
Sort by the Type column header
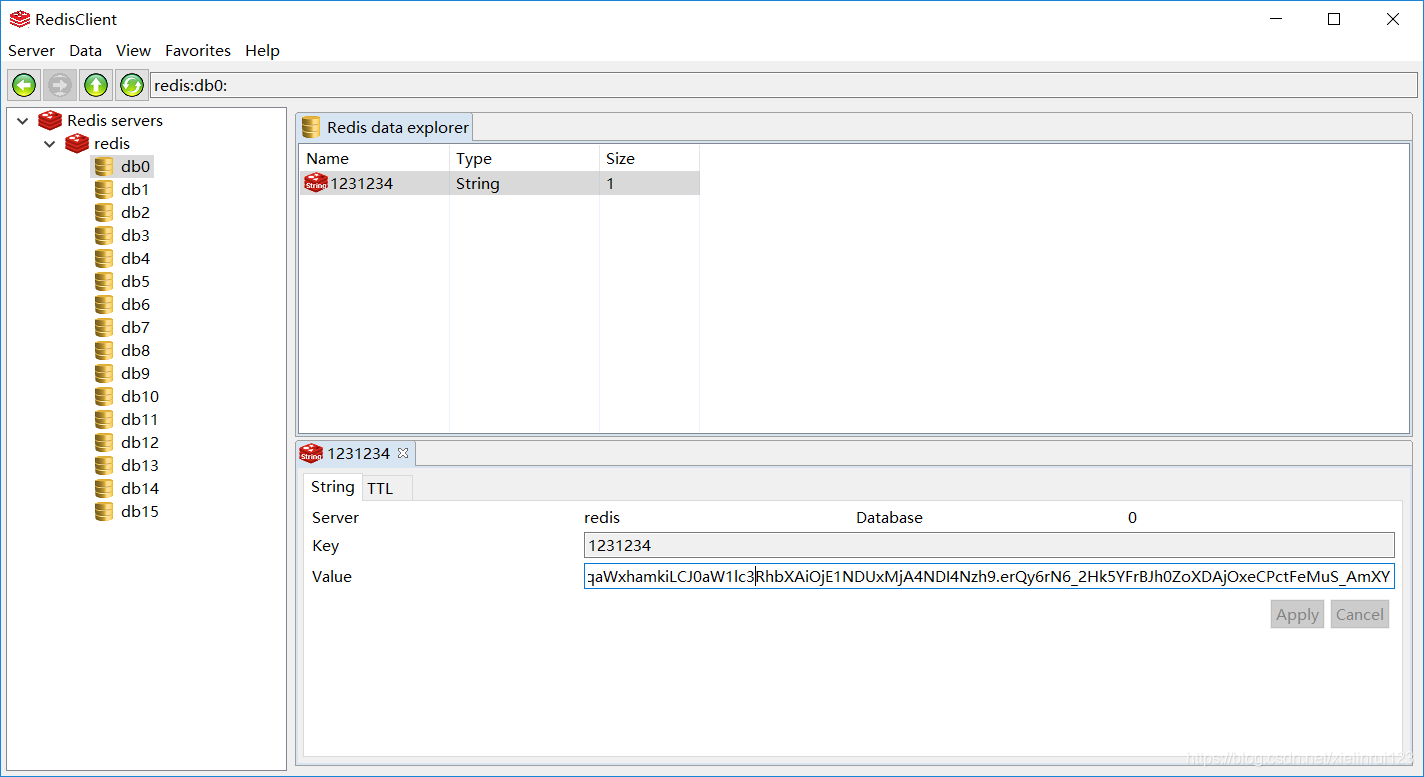(524, 158)
